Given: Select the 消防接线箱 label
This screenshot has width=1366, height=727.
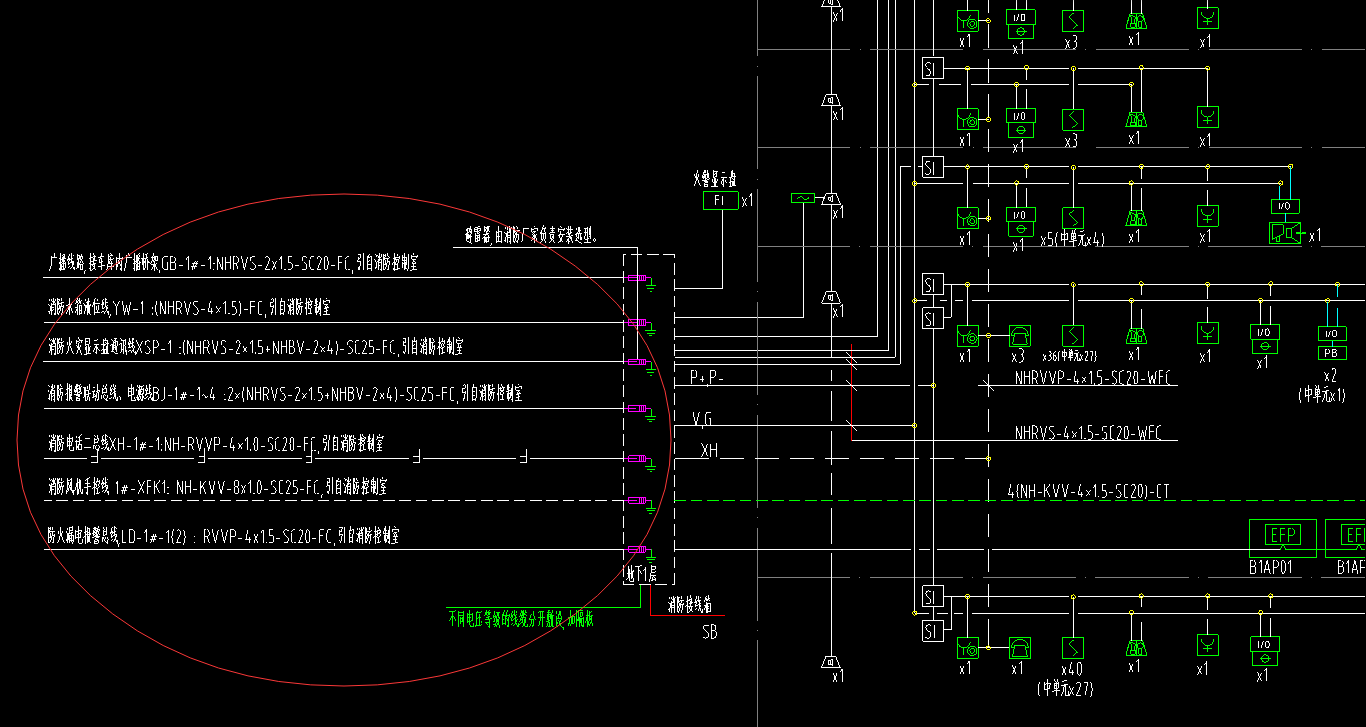Looking at the screenshot, I should click(689, 605).
